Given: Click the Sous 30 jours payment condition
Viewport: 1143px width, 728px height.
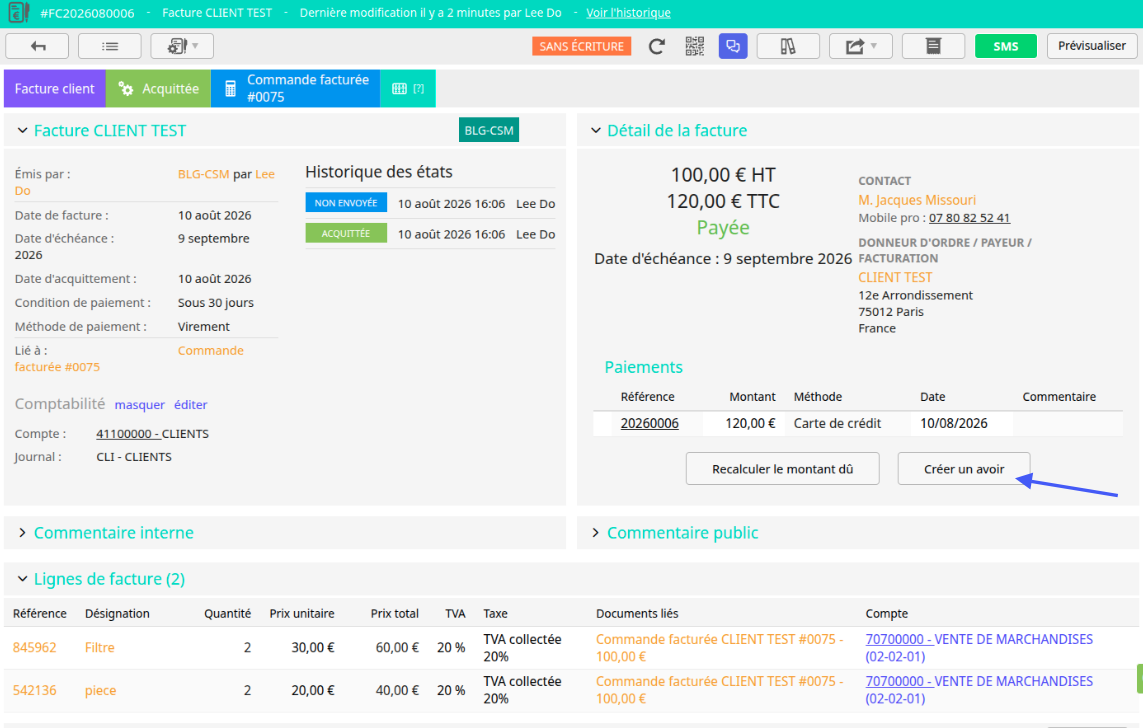Looking at the screenshot, I should point(216,302).
